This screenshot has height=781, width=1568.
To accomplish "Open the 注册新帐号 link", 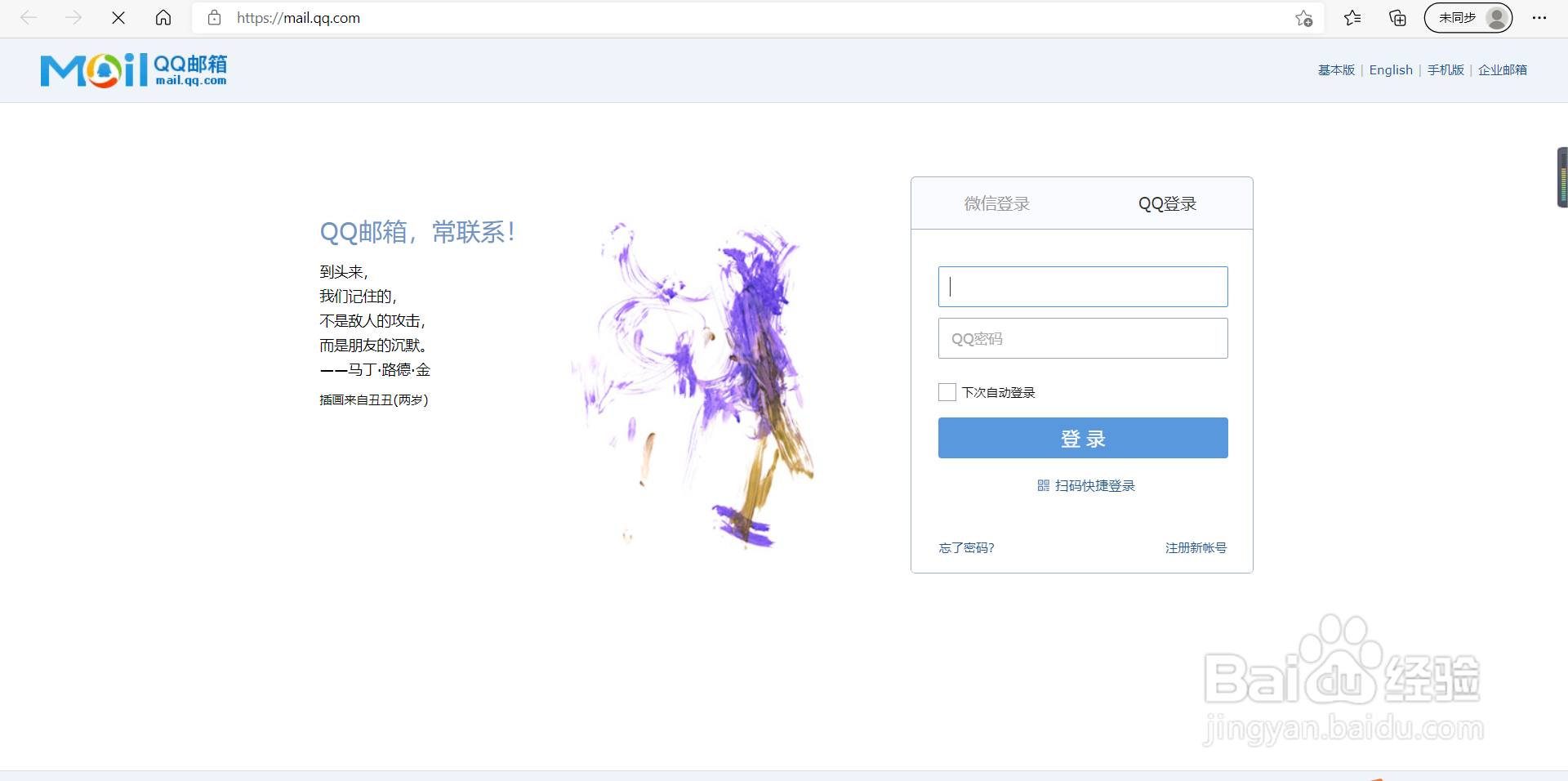I will pos(1195,547).
